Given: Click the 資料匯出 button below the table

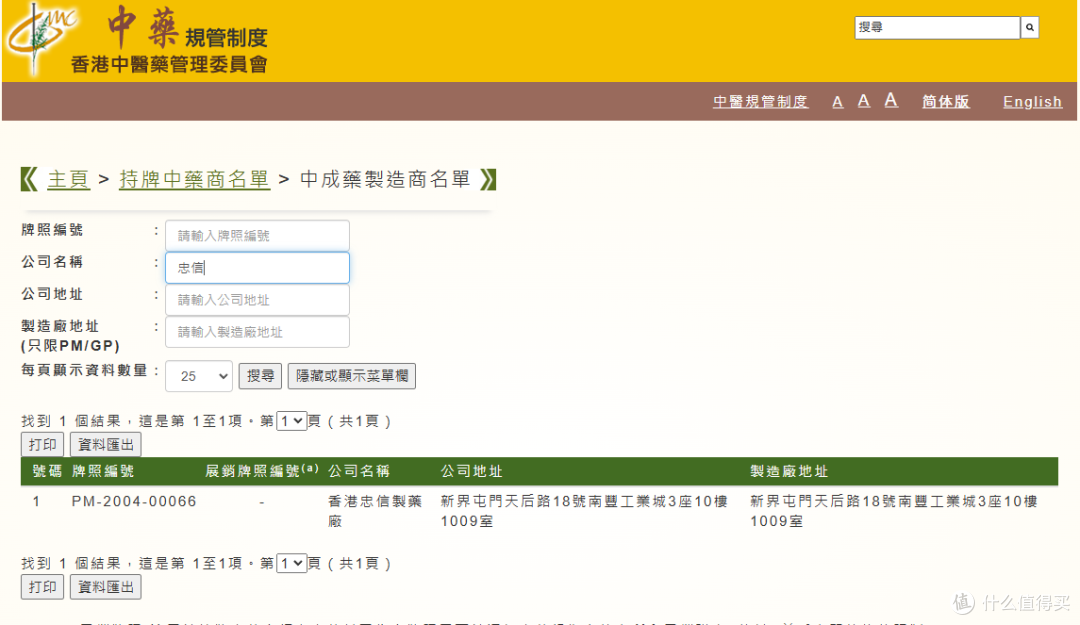Looking at the screenshot, I should click(105, 587).
